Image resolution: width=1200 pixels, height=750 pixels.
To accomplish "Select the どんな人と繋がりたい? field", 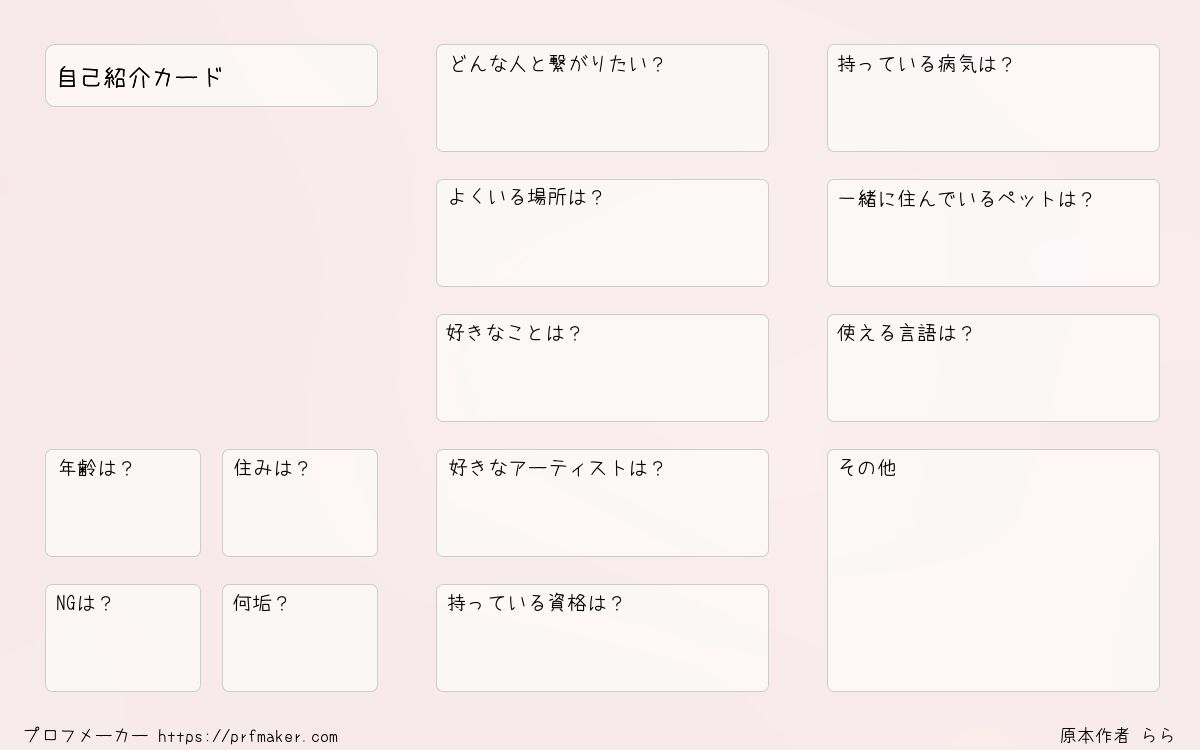I will tap(602, 98).
